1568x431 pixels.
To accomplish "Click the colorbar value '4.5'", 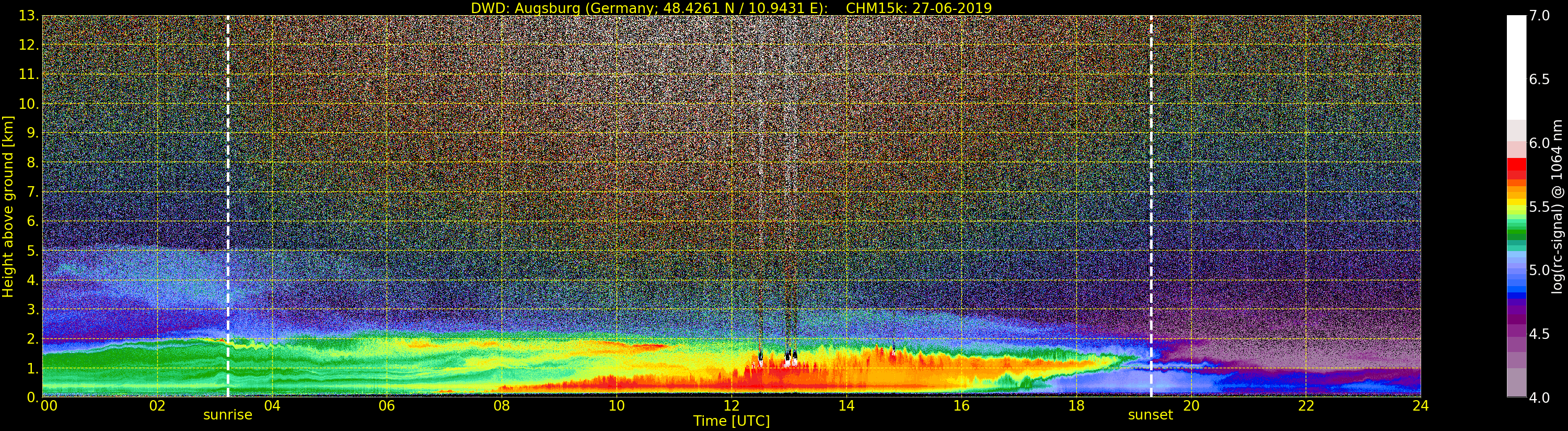I will 1539,334.
